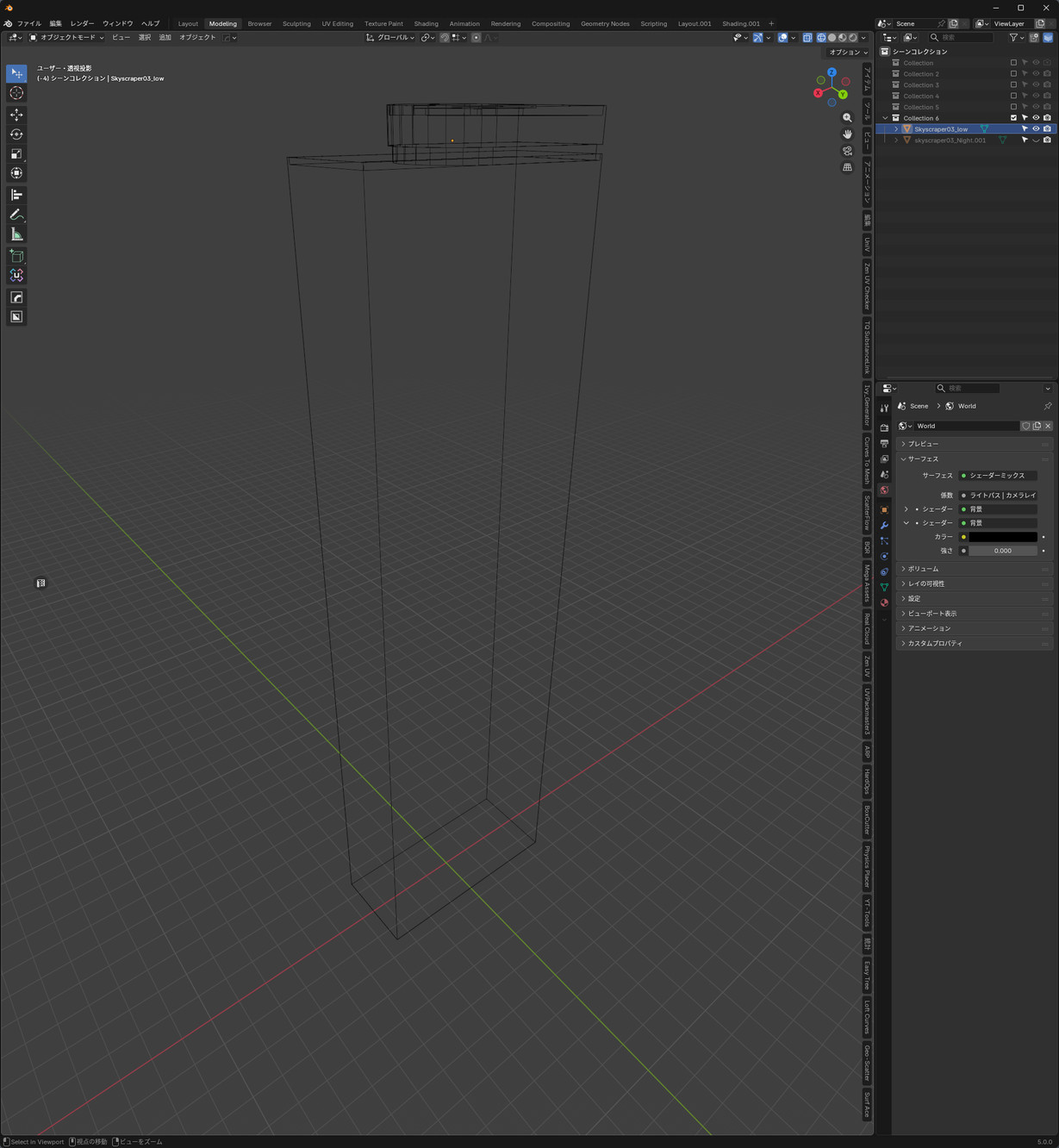Screen dimensions: 1059x1148
Task: Toggle Collection 2 exclude checkbox
Action: [1013, 74]
